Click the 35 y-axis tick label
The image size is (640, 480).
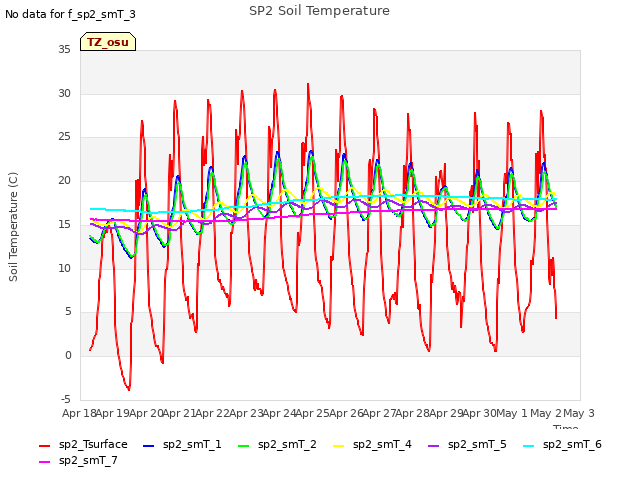click(64, 50)
